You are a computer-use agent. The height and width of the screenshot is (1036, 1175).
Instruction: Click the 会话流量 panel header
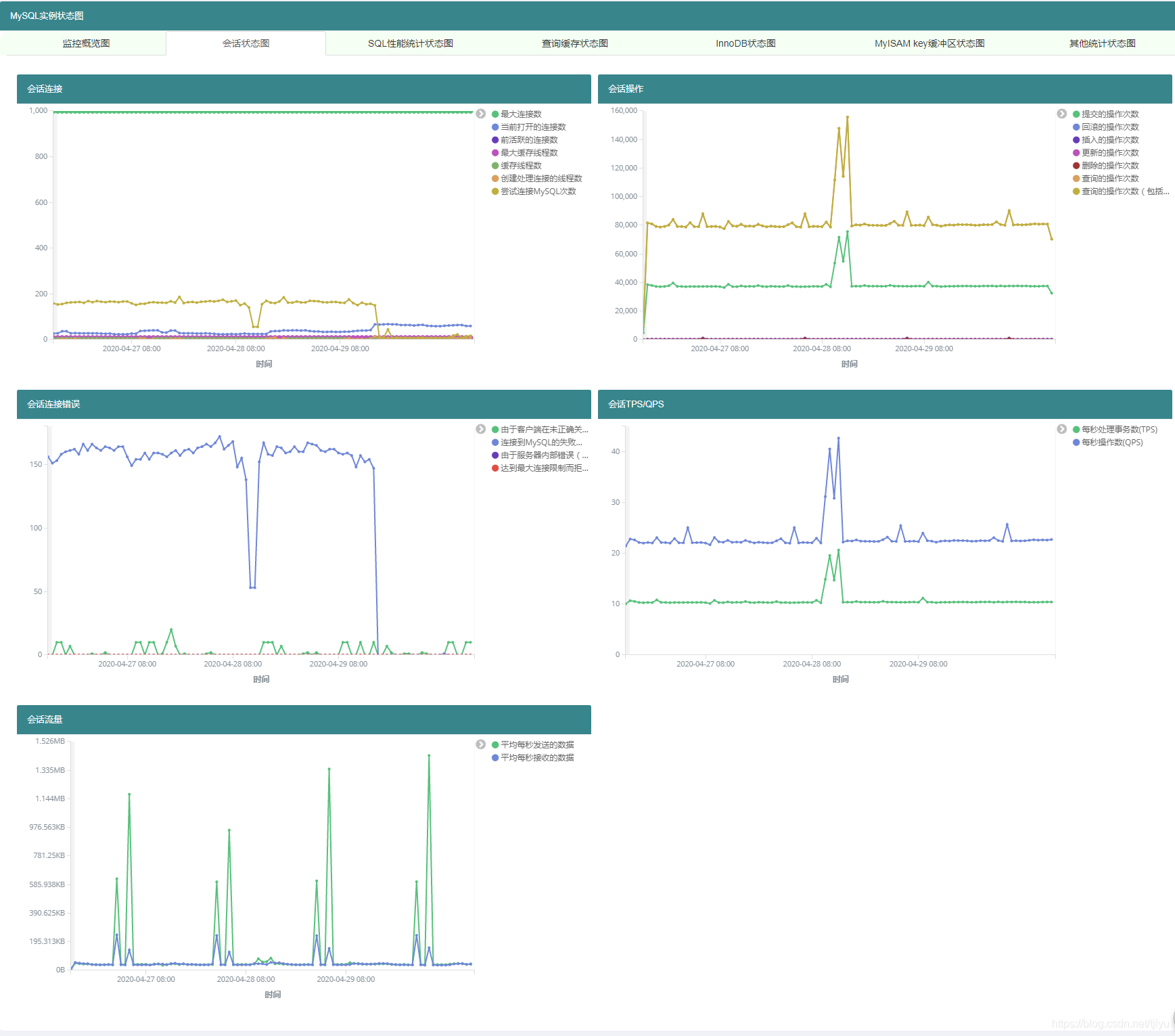[x=304, y=719]
